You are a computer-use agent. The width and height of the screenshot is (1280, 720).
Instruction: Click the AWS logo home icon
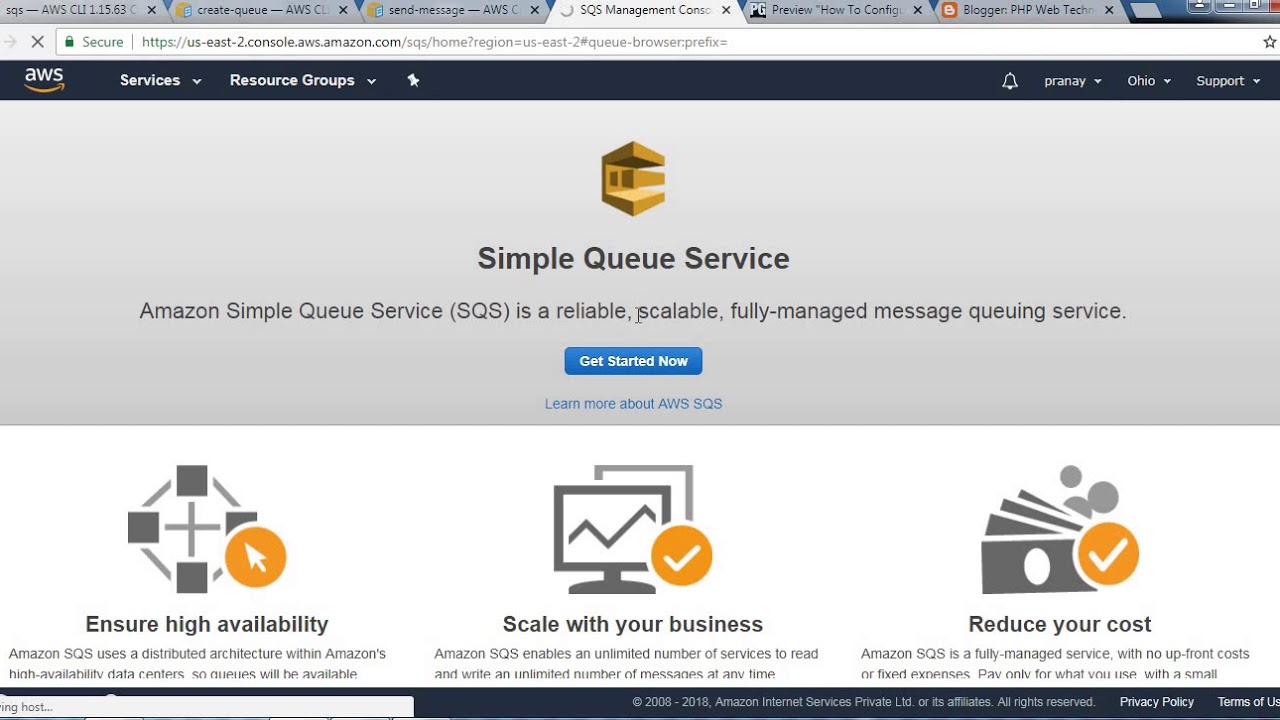(45, 80)
